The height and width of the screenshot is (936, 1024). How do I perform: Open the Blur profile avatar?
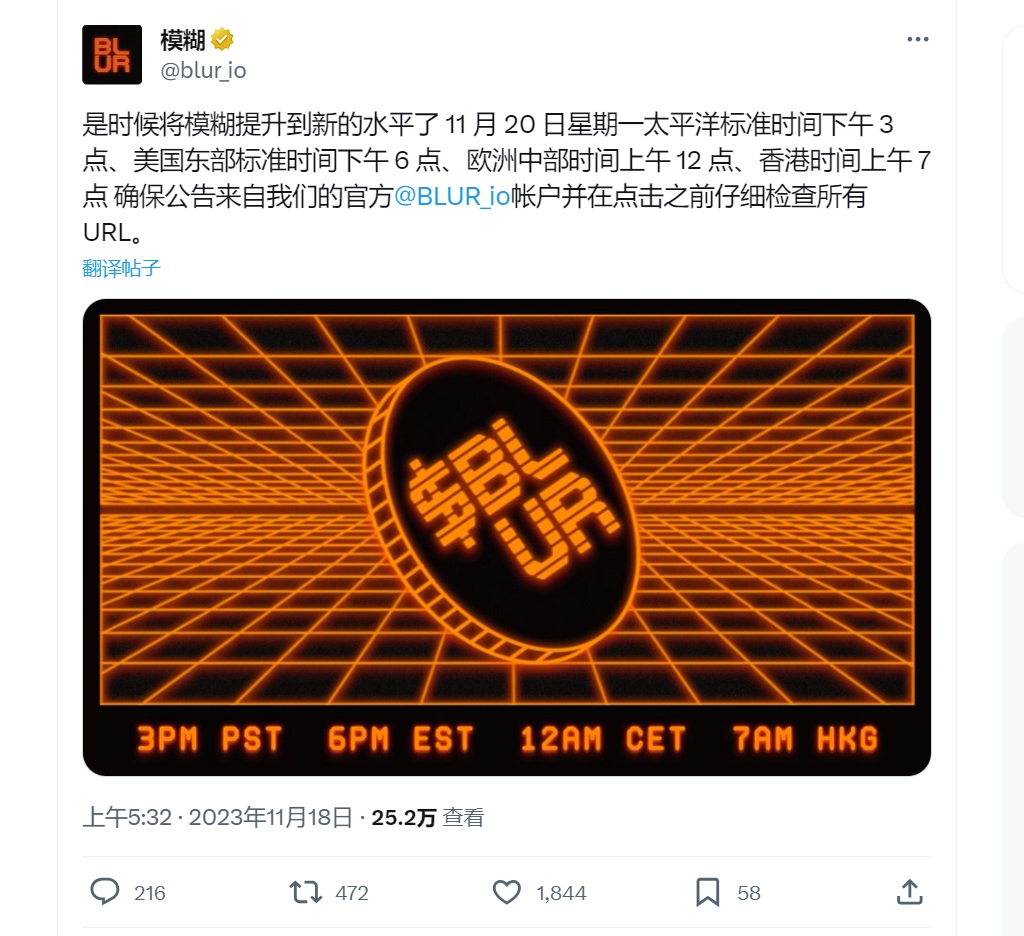112,55
